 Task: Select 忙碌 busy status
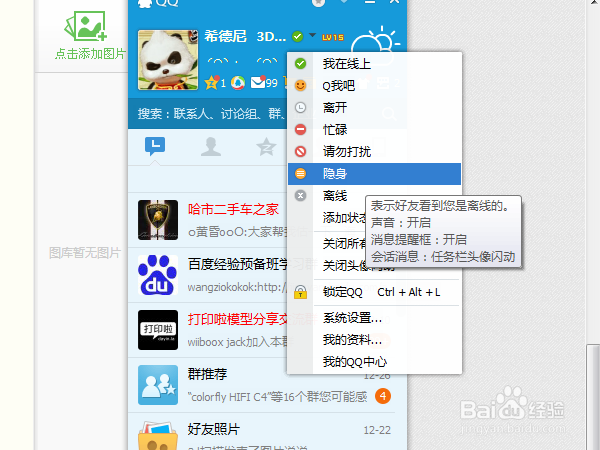coord(374,129)
